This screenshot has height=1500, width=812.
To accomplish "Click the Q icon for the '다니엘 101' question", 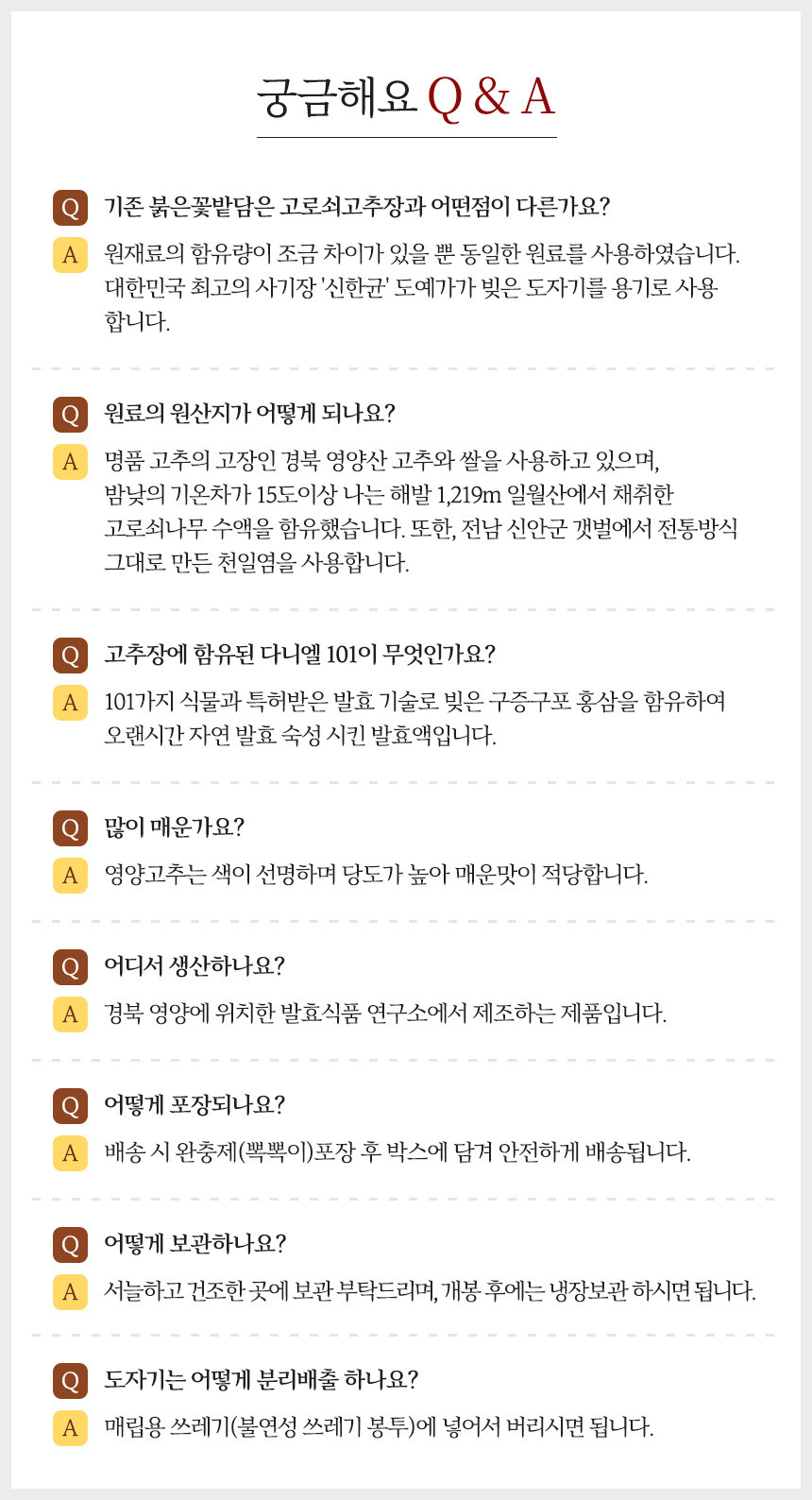I will (x=70, y=656).
